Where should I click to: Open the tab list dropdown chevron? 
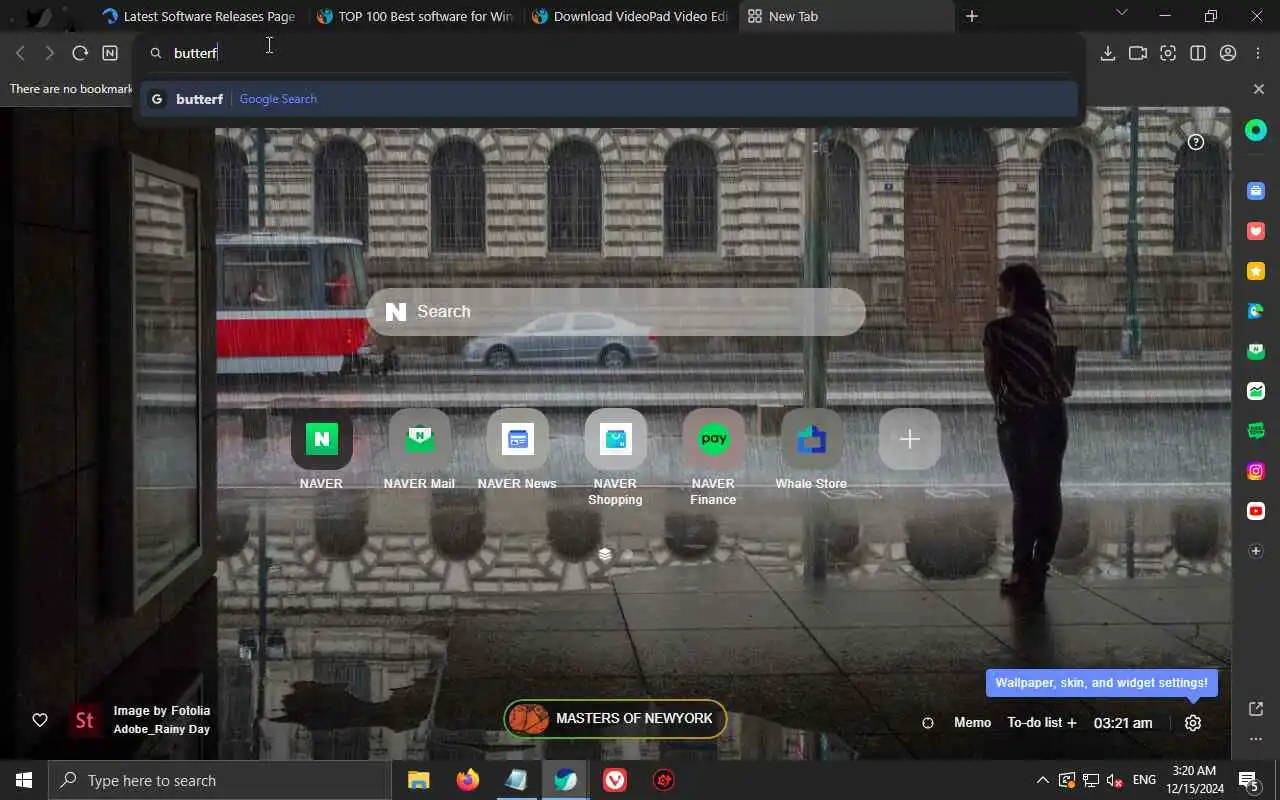1121,14
